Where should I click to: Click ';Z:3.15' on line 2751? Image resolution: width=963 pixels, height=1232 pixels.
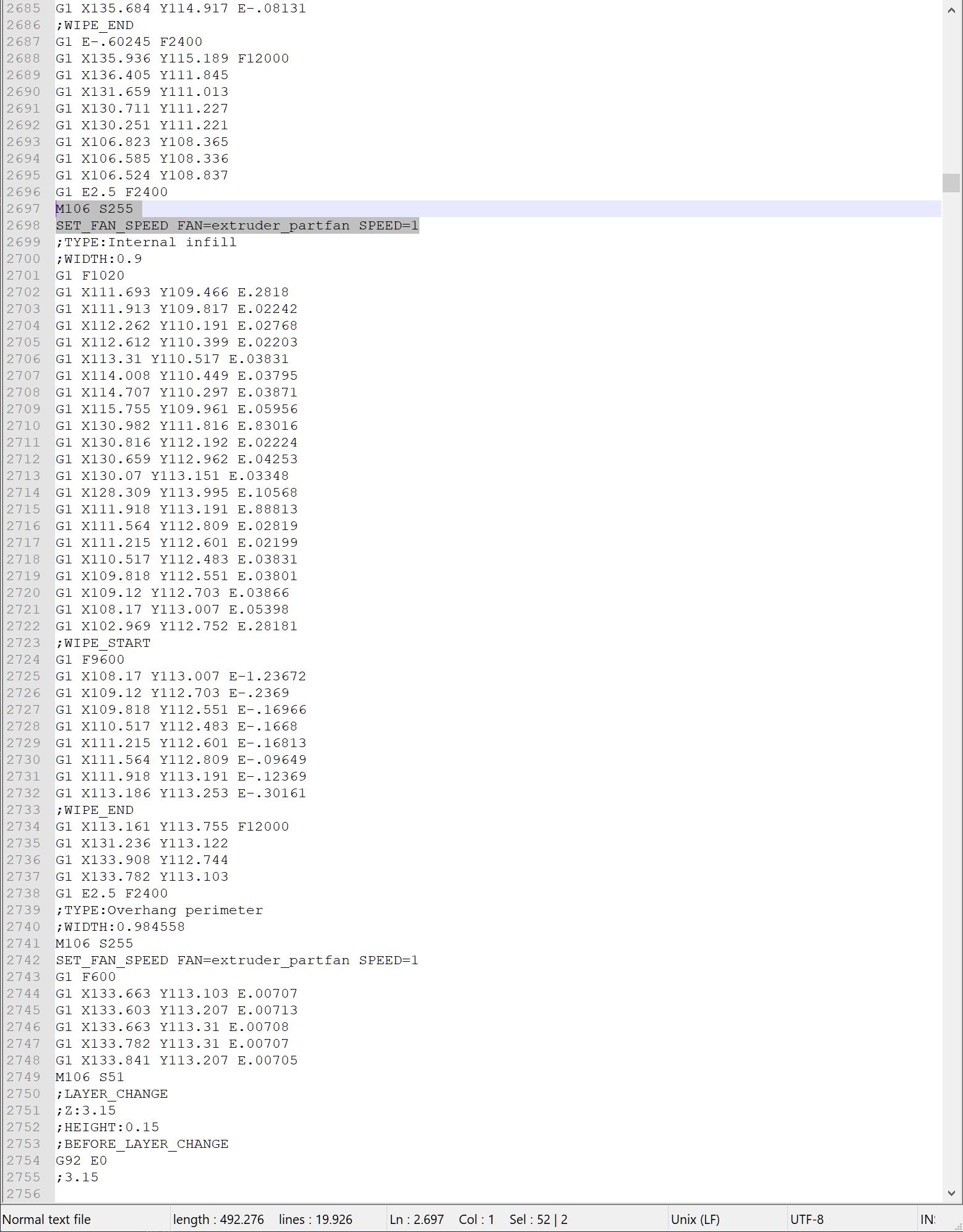(x=85, y=1110)
